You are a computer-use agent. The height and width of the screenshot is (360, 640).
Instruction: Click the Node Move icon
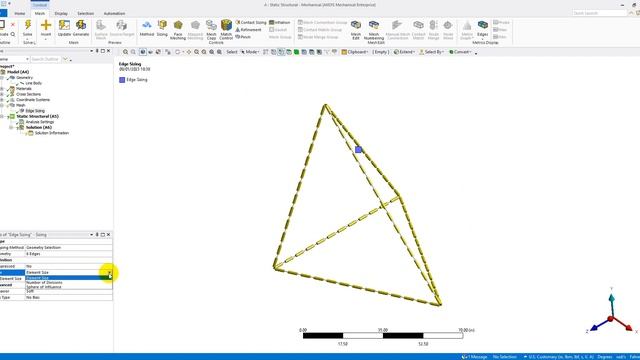coord(448,25)
